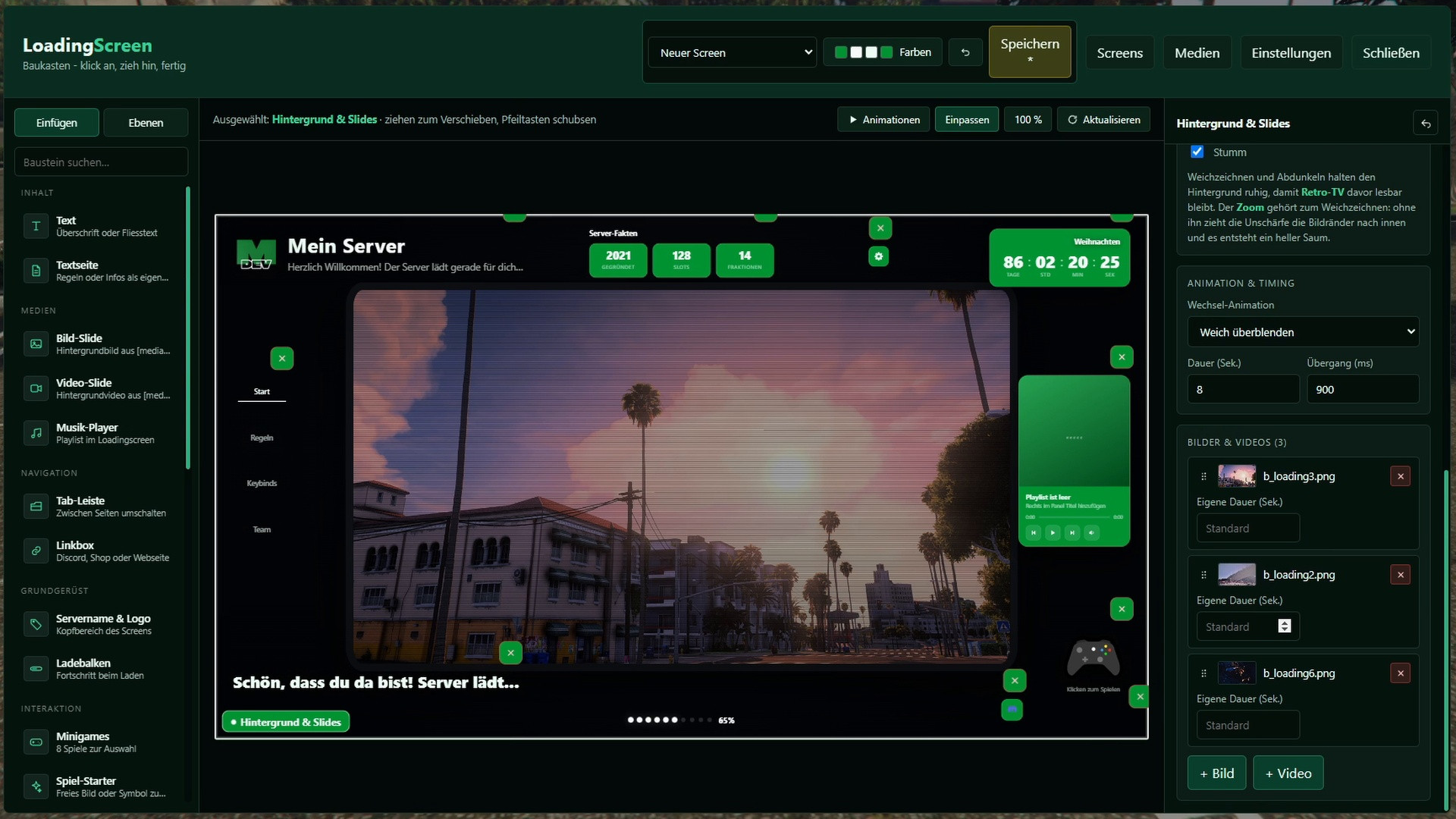This screenshot has height=819, width=1456.
Task: Click the back arrow in the properties panel header
Action: [x=1426, y=123]
